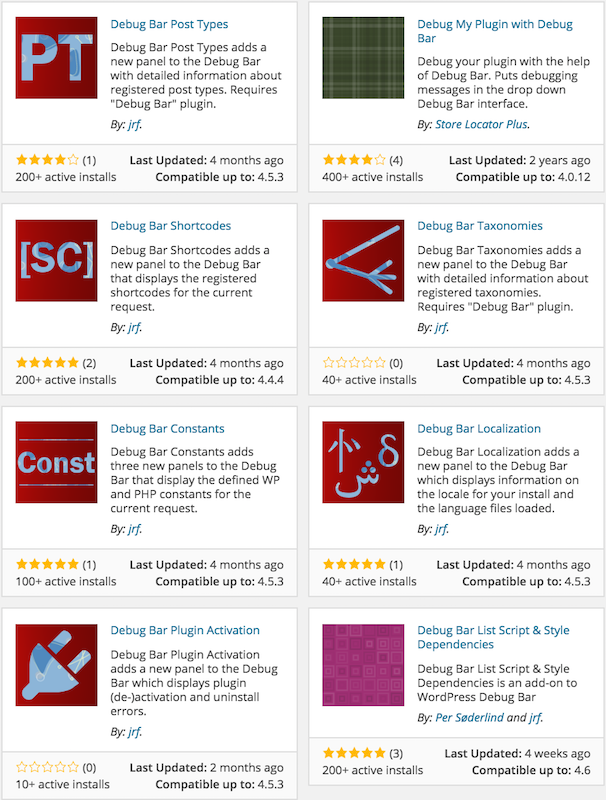The width and height of the screenshot is (606, 800).
Task: Open the Debug Bar Taxonomies title link
Action: (480, 226)
